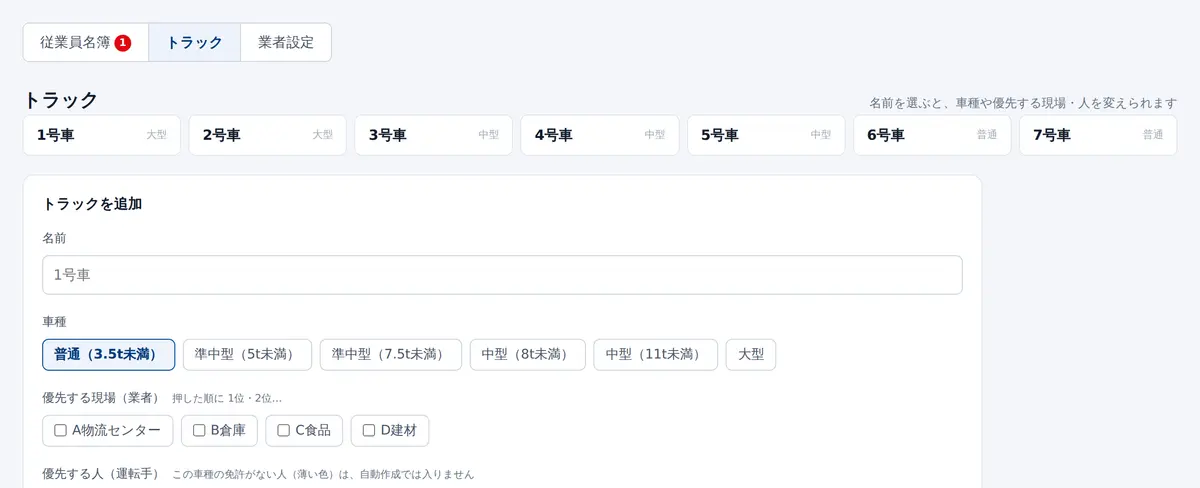Screen dimensions: 1200x488
Task: Select truck card 5号車
Action: [766, 135]
